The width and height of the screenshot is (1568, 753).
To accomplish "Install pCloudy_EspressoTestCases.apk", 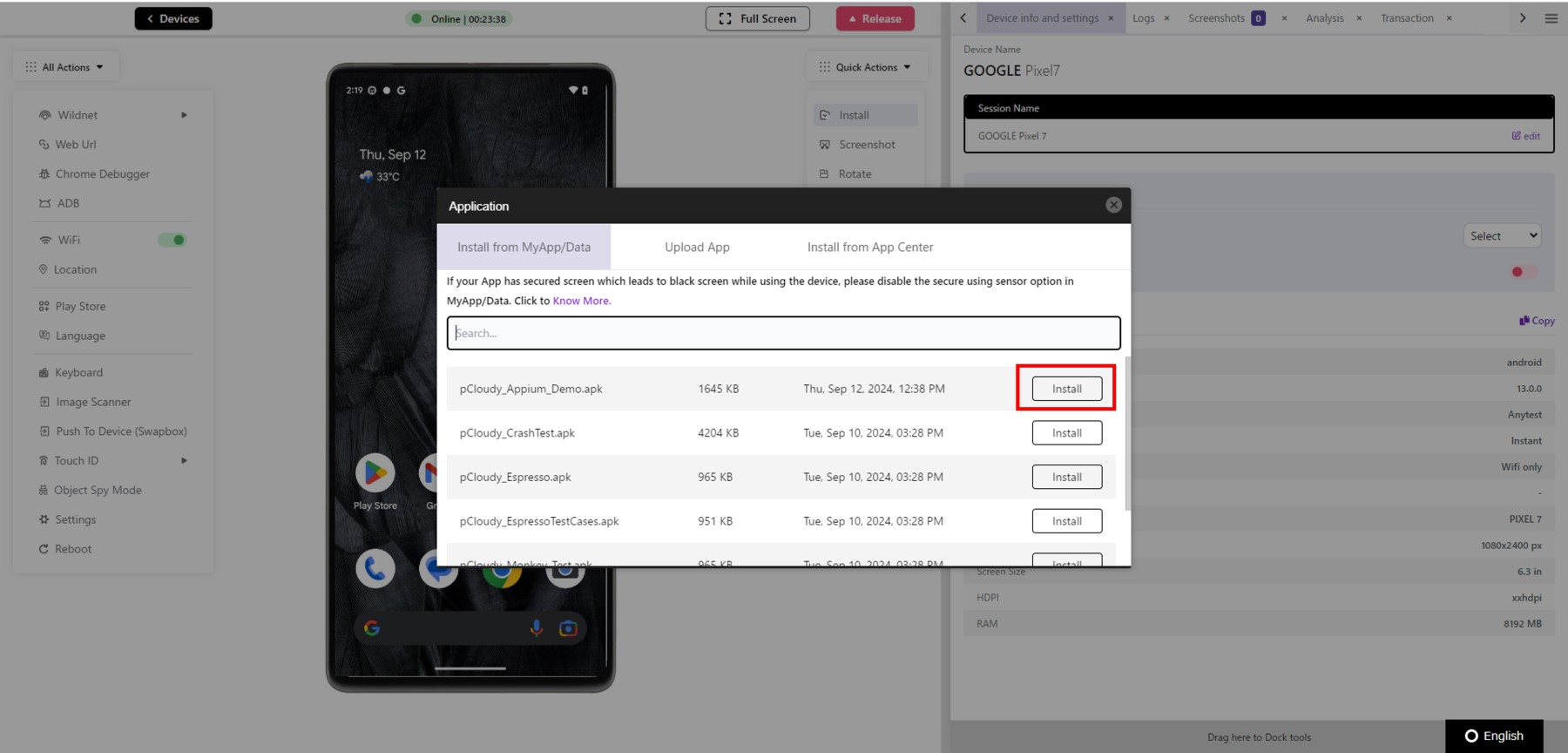I will click(1066, 521).
